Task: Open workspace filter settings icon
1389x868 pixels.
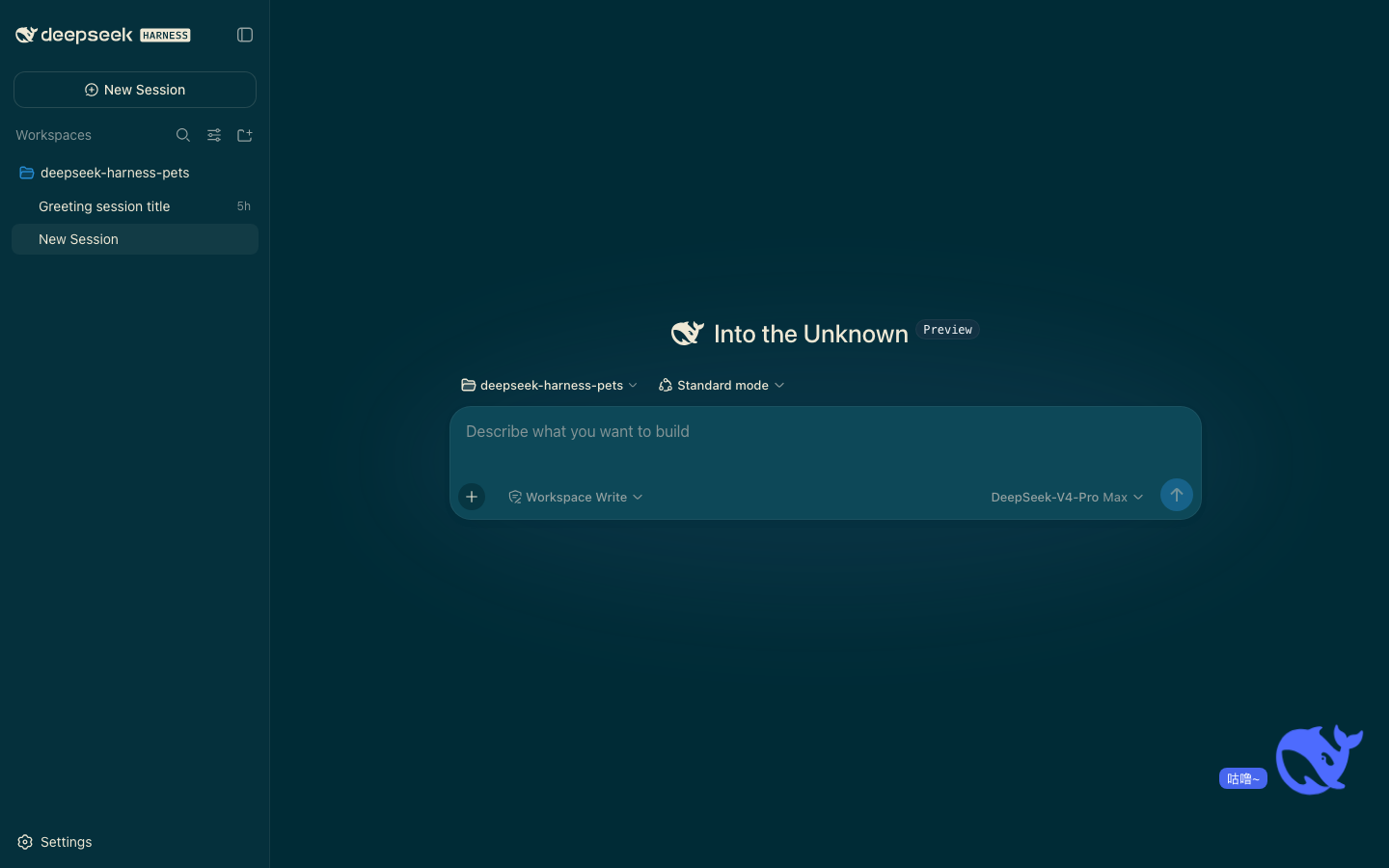Action: (x=214, y=135)
